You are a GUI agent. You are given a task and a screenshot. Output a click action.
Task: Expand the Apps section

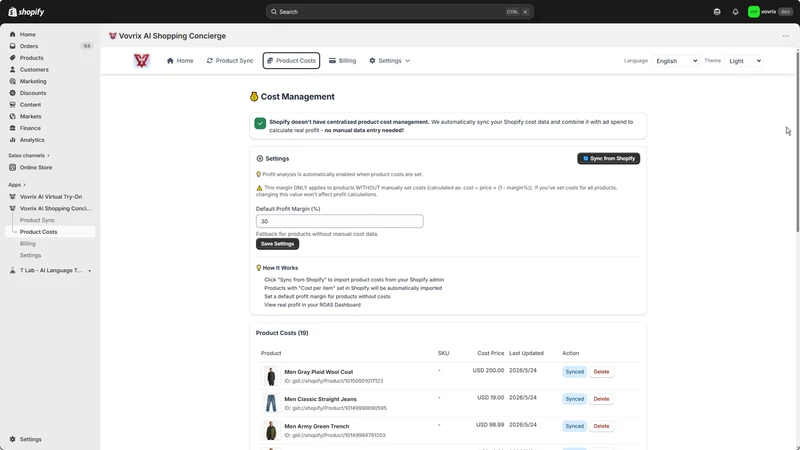[x=17, y=185]
